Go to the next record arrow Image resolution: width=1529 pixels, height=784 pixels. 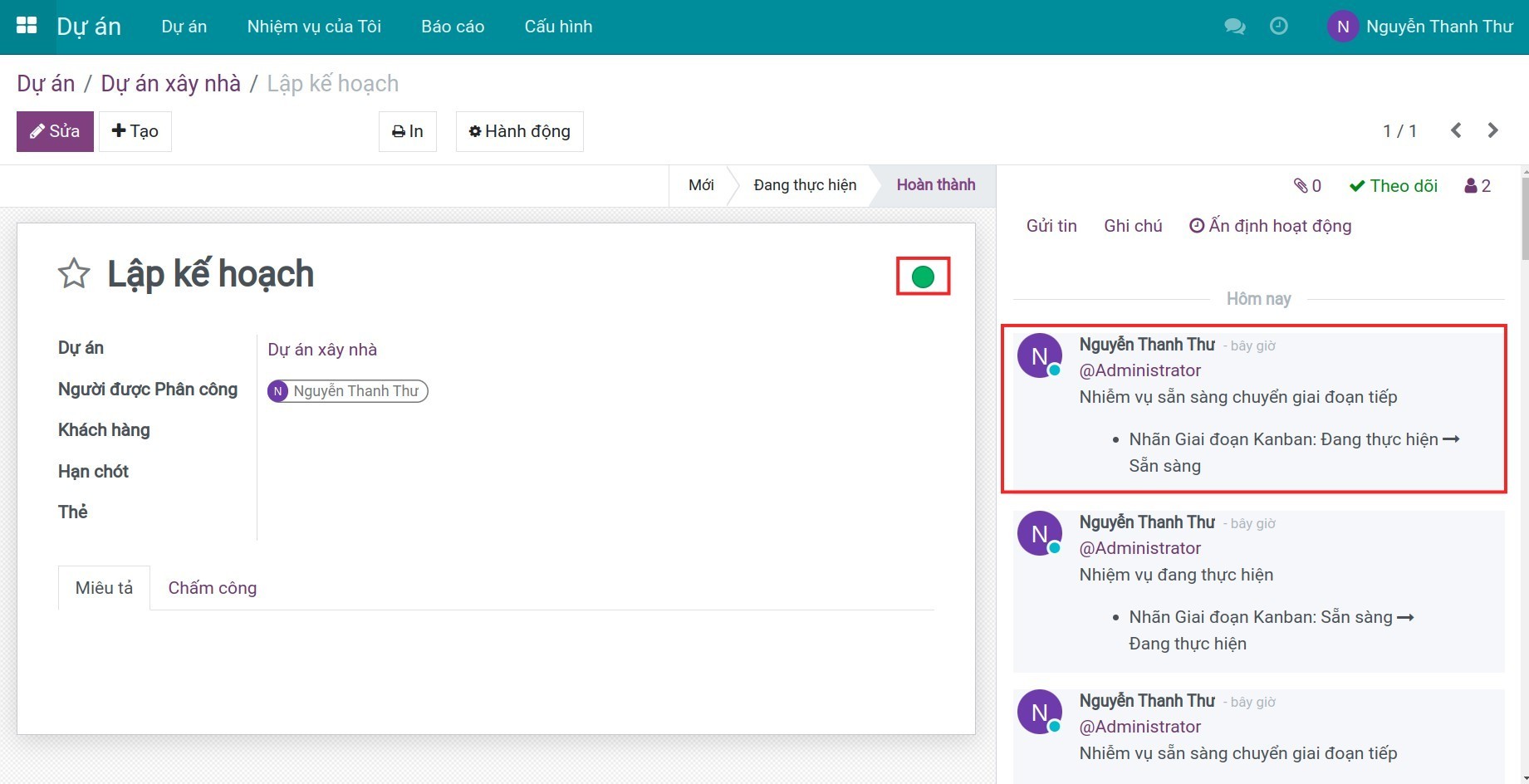[x=1492, y=130]
